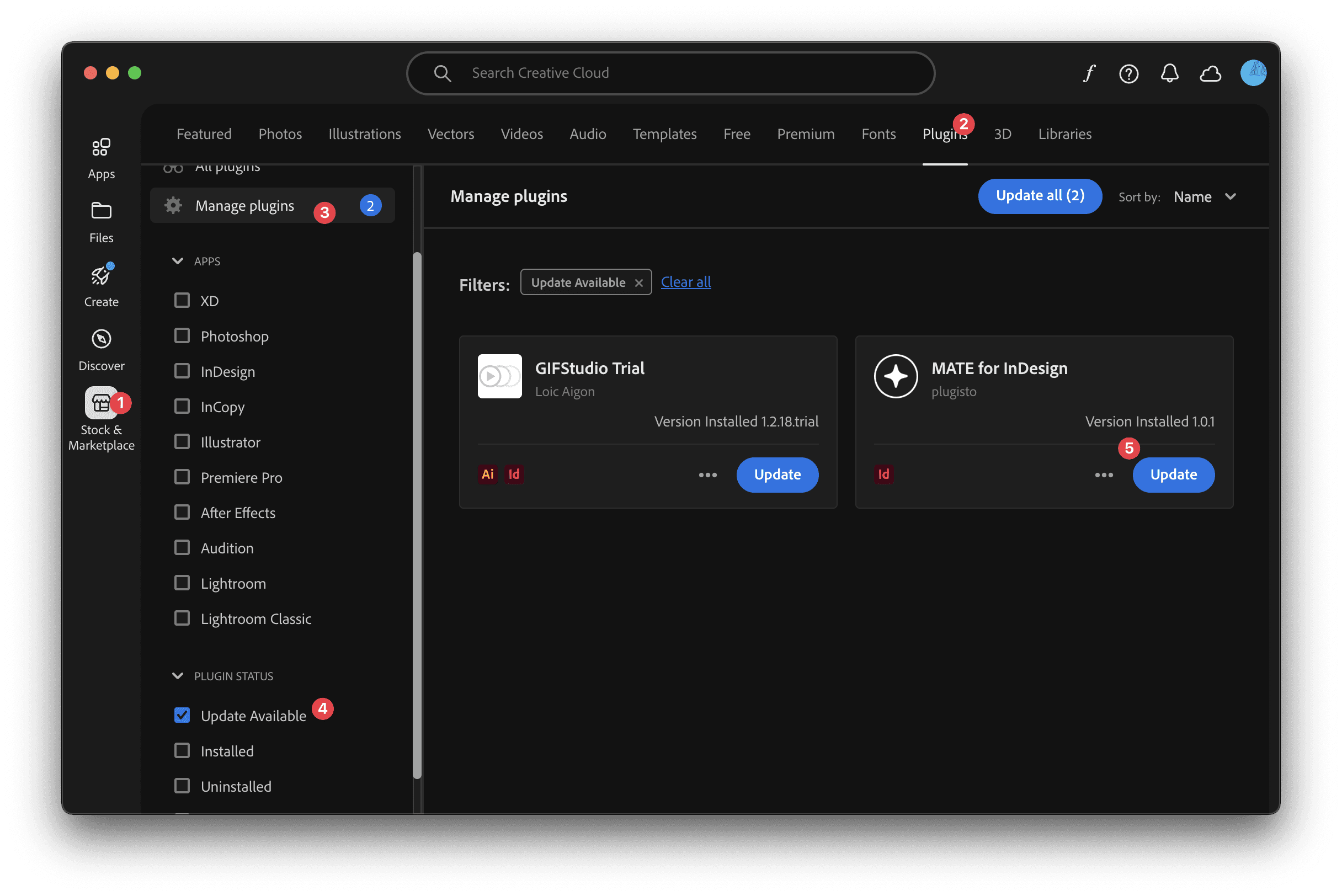Switch to the Fonts tab
1342x896 pixels.
[x=878, y=134]
